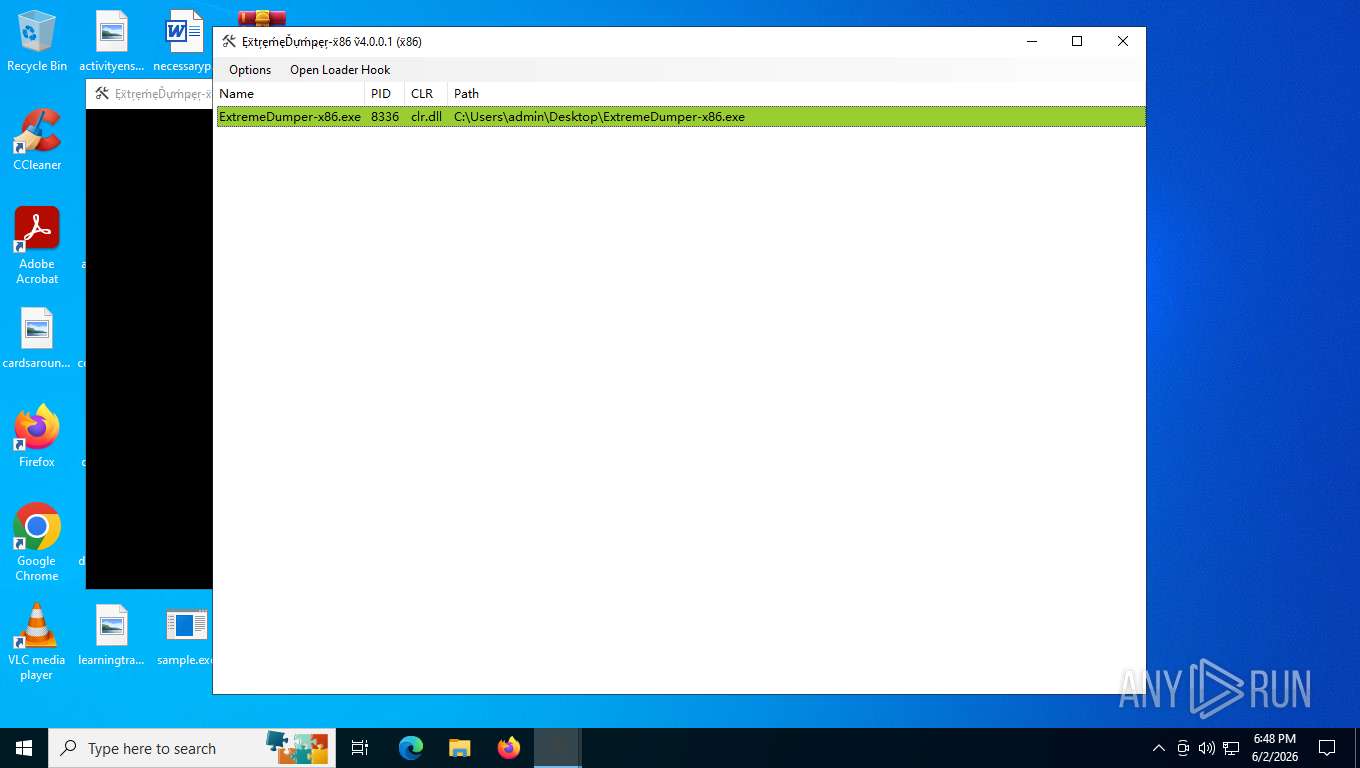Select the cardsaroun... image file
This screenshot has height=768, width=1360.
coord(37,338)
